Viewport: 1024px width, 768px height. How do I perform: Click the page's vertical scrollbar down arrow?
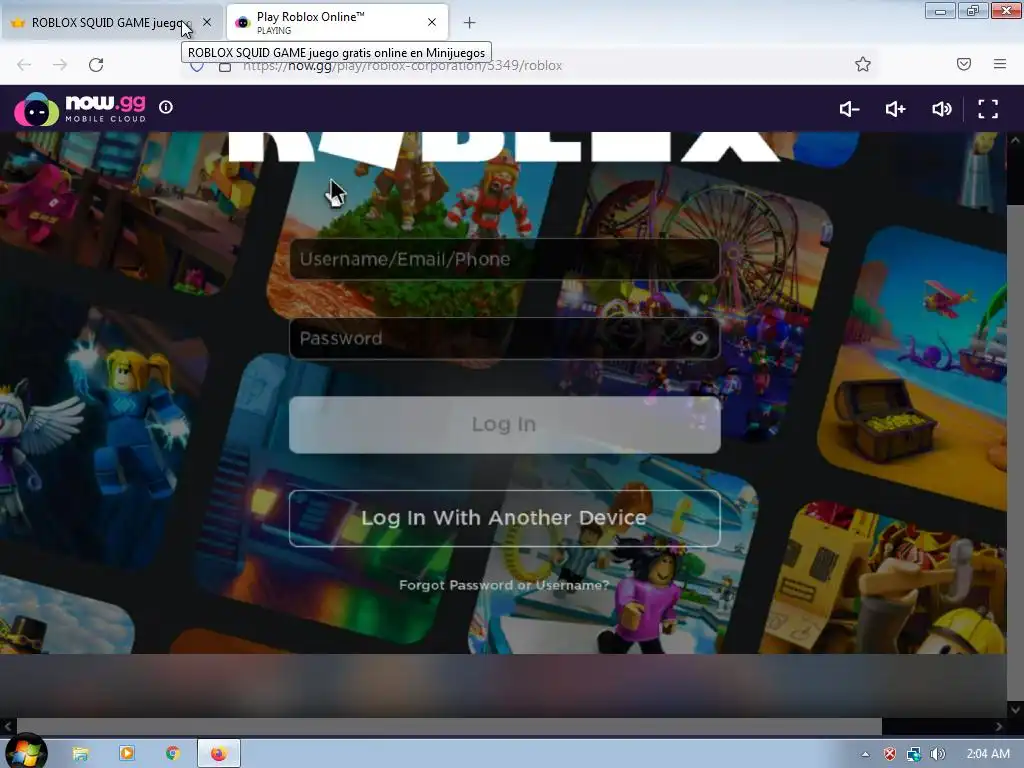pyautogui.click(x=1015, y=709)
